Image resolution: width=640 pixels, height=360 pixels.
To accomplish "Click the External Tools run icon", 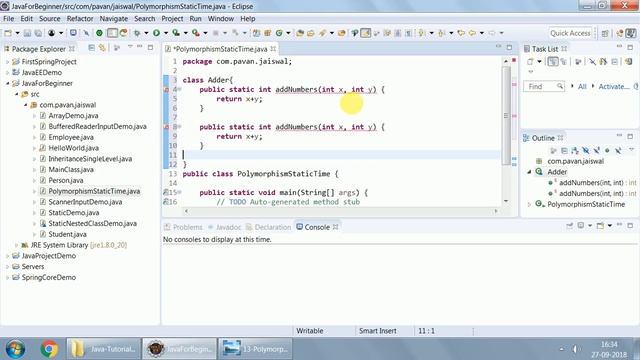I will point(196,33).
